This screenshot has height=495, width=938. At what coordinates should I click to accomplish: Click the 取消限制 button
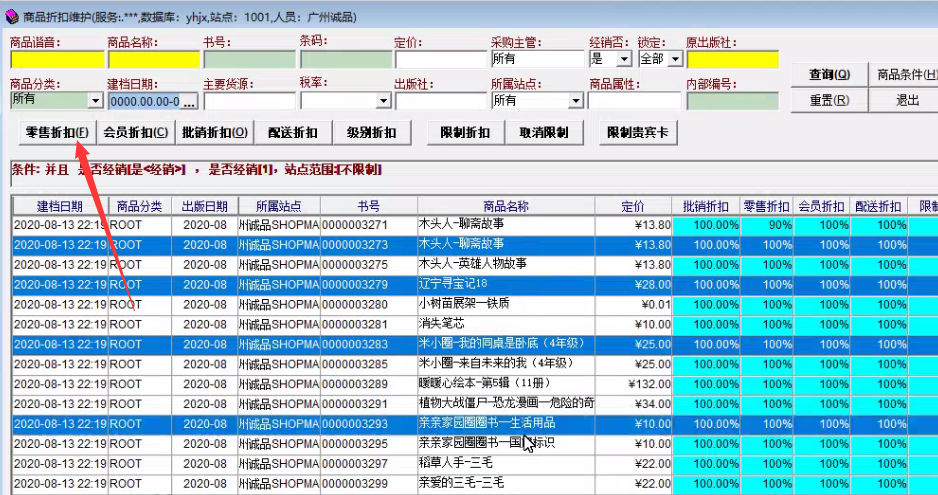click(544, 133)
